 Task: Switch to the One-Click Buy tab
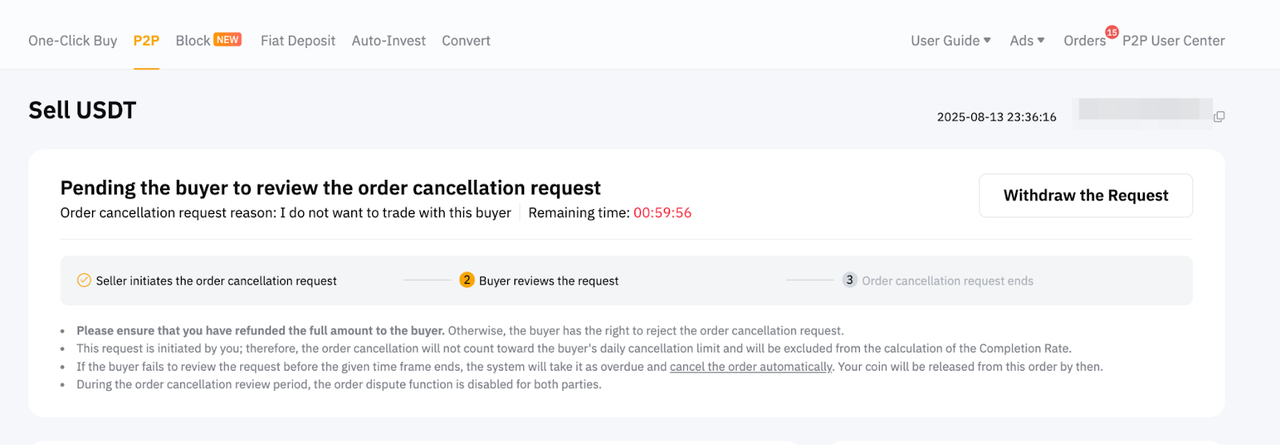pyautogui.click(x=73, y=41)
